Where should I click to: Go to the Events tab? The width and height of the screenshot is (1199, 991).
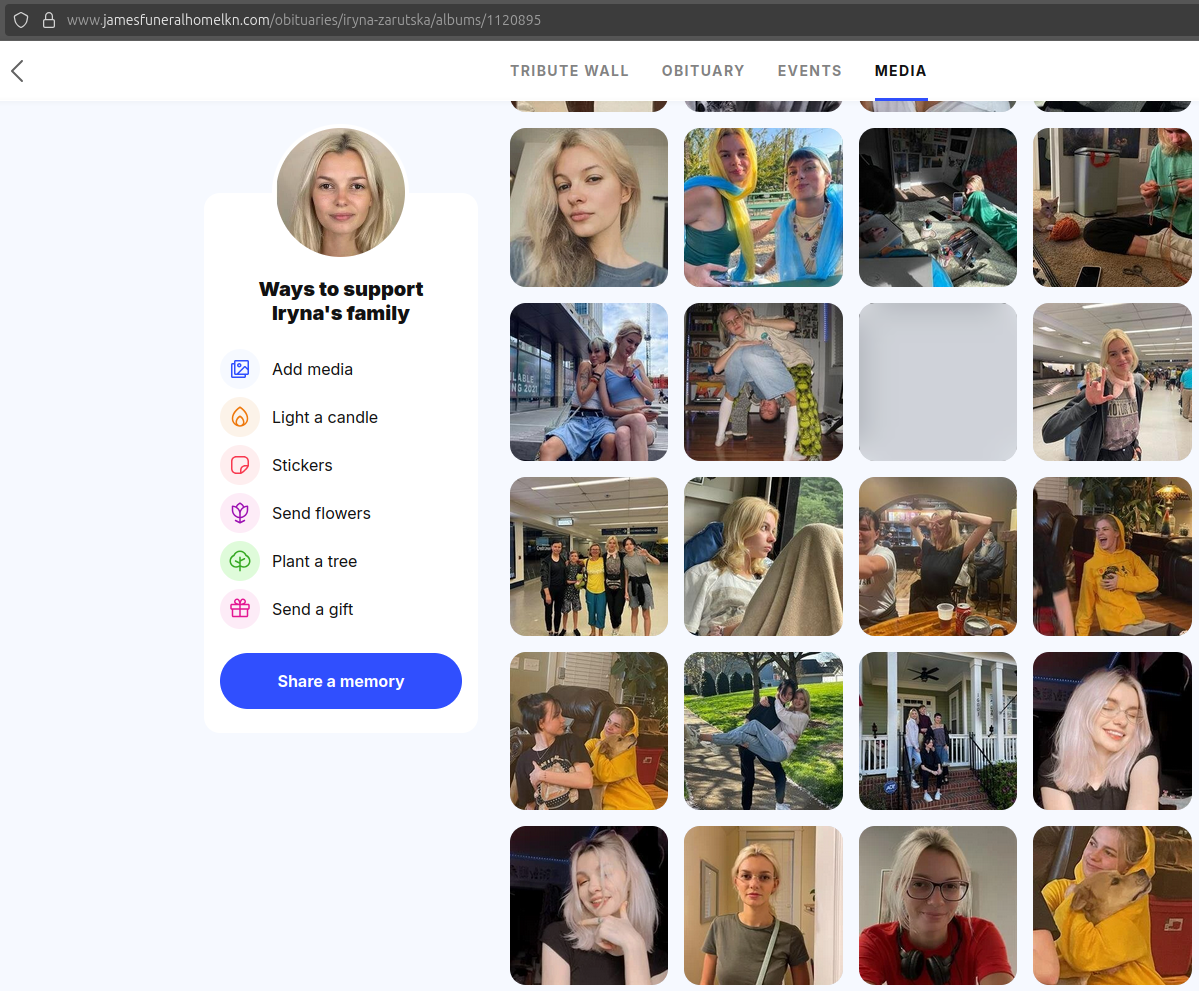(809, 71)
